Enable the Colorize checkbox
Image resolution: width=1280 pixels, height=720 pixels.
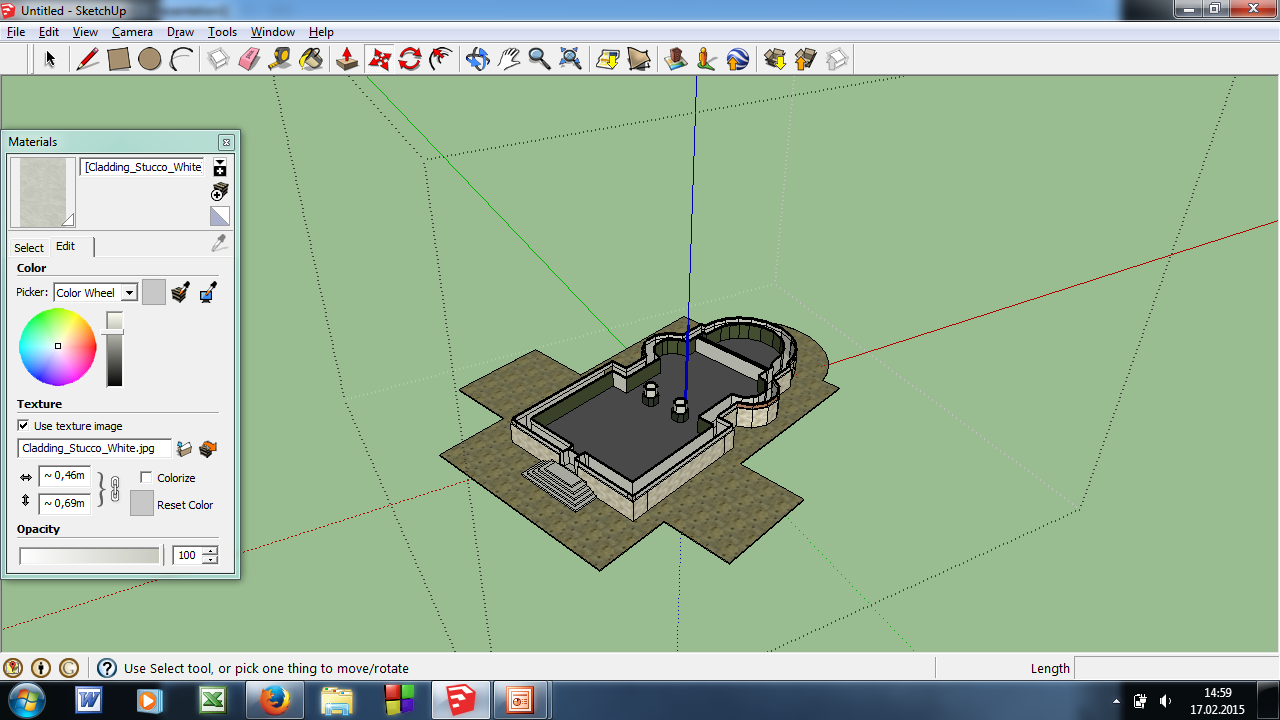click(146, 478)
